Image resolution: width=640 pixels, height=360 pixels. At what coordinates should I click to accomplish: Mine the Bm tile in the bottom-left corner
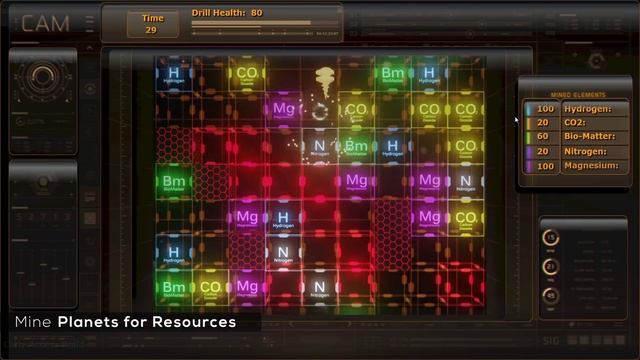tap(174, 288)
